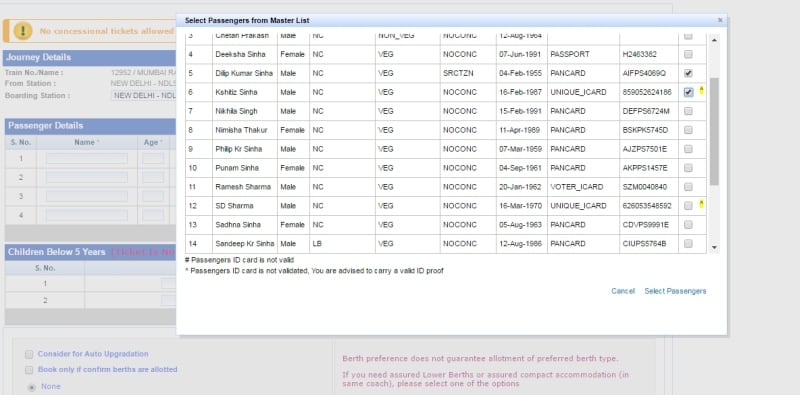Click the Age field for passenger 2

tap(153, 178)
